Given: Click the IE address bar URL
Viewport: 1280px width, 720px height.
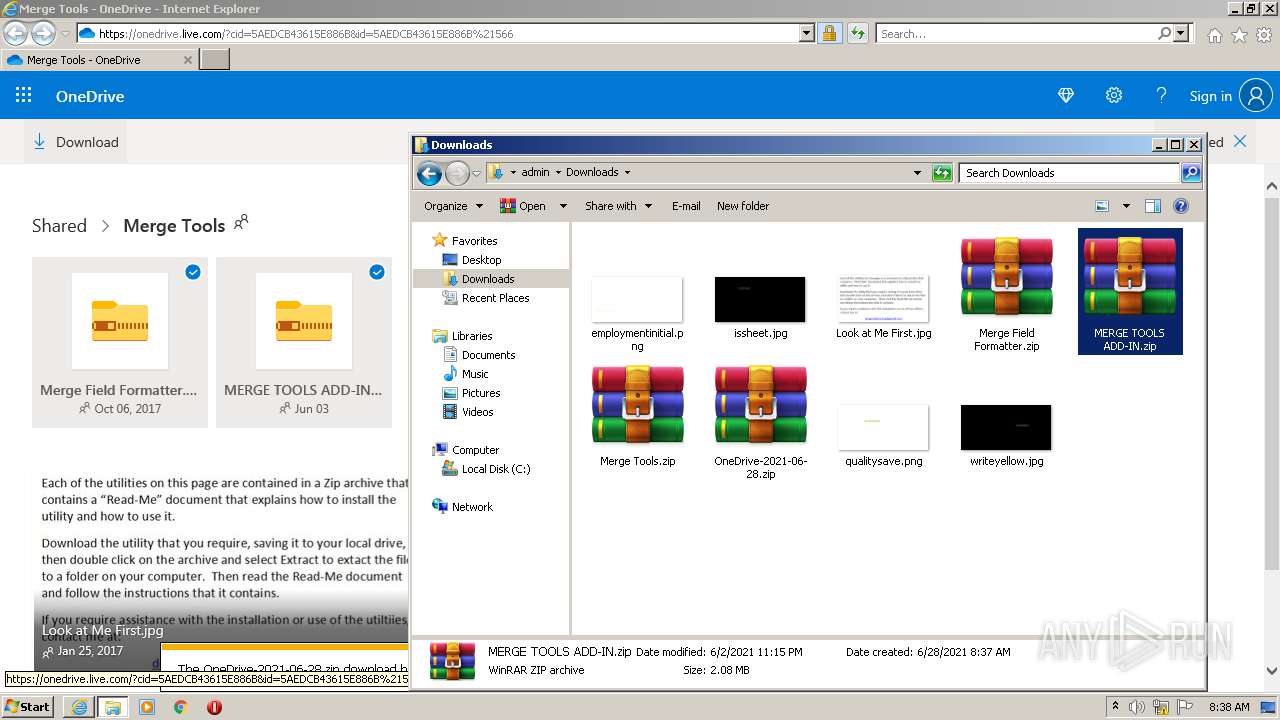Looking at the screenshot, I should pyautogui.click(x=306, y=33).
